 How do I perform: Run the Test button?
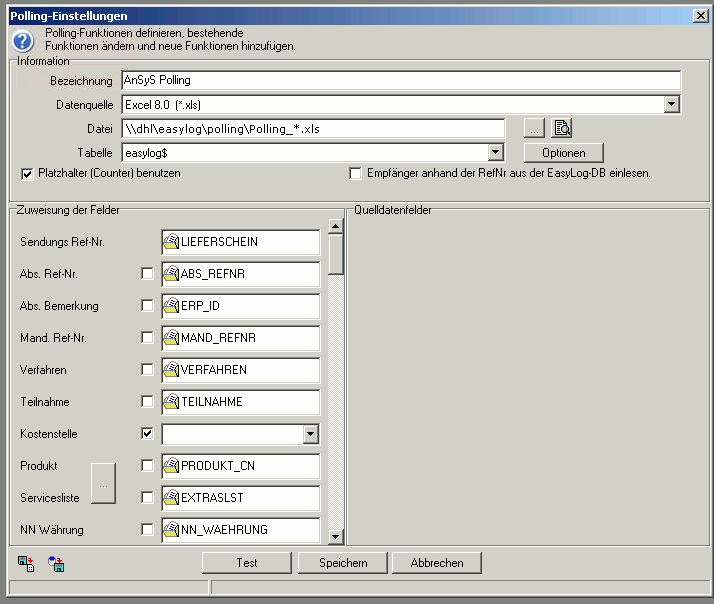[247, 563]
